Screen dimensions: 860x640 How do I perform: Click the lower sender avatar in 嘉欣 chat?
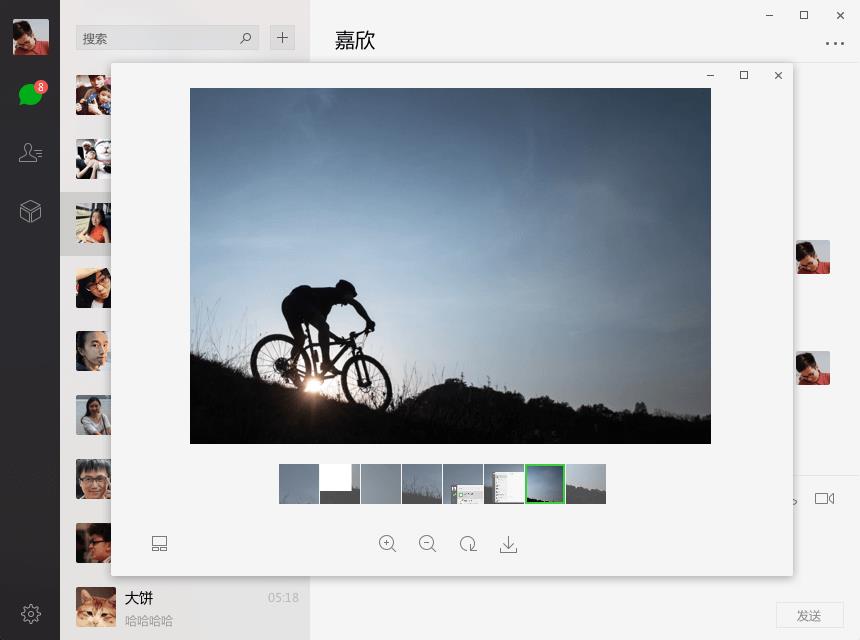[x=813, y=368]
